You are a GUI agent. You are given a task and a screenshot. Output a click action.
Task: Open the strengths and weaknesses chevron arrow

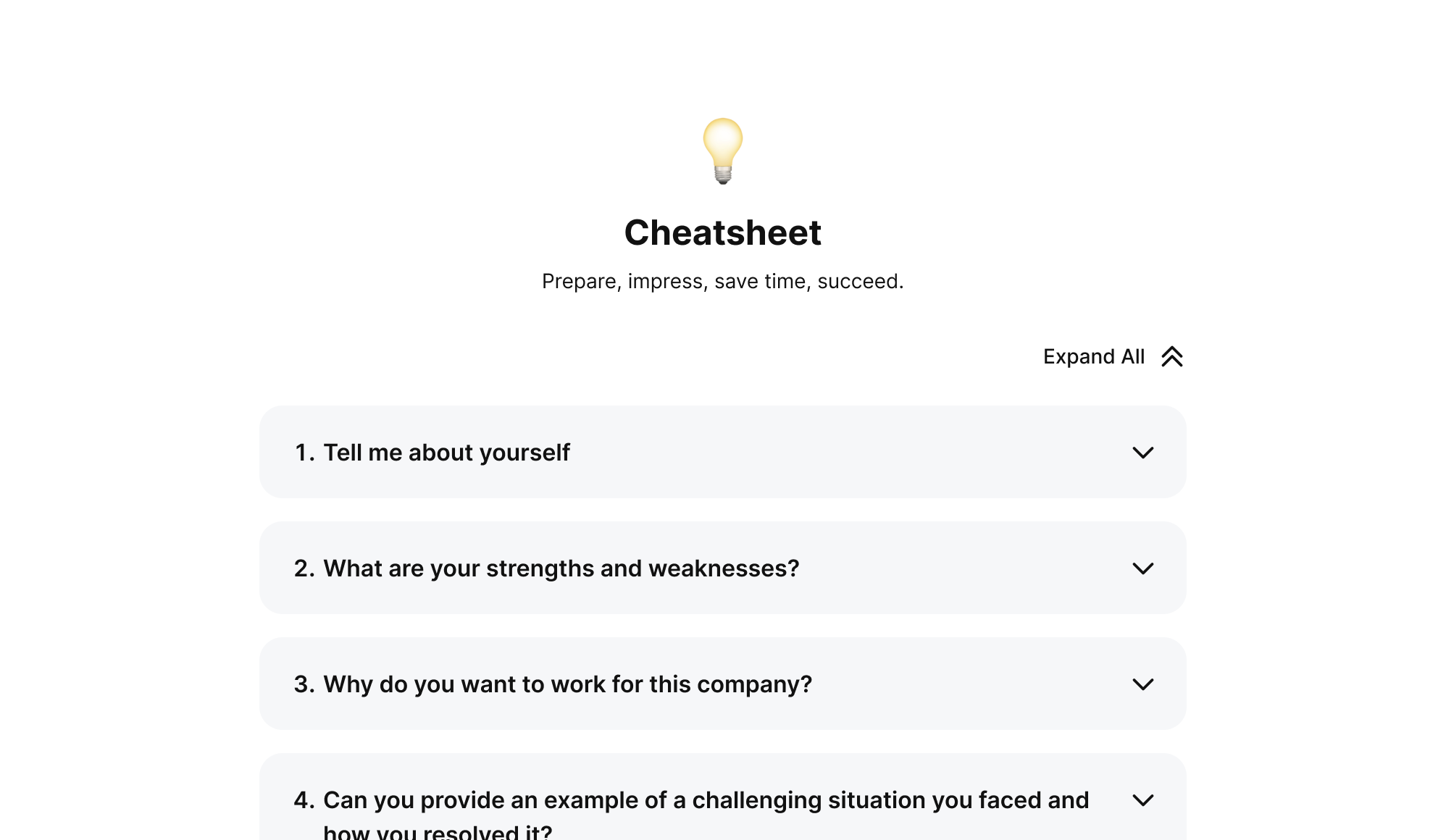[1142, 568]
